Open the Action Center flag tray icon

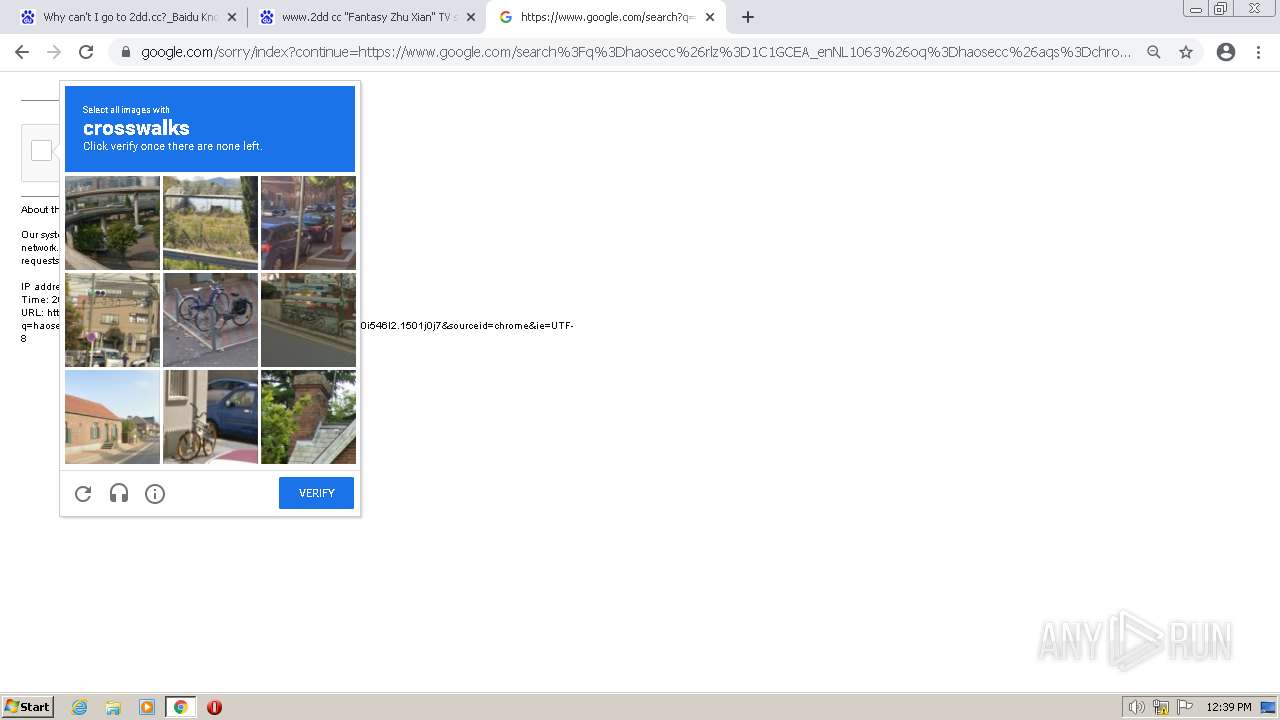[1185, 707]
